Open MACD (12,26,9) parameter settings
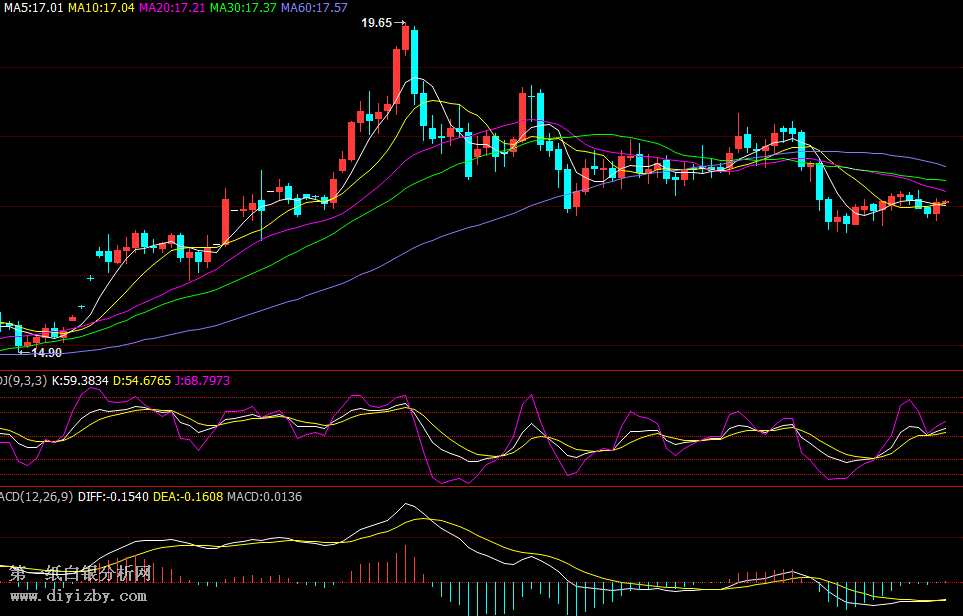This screenshot has height=616, width=963. point(35,496)
